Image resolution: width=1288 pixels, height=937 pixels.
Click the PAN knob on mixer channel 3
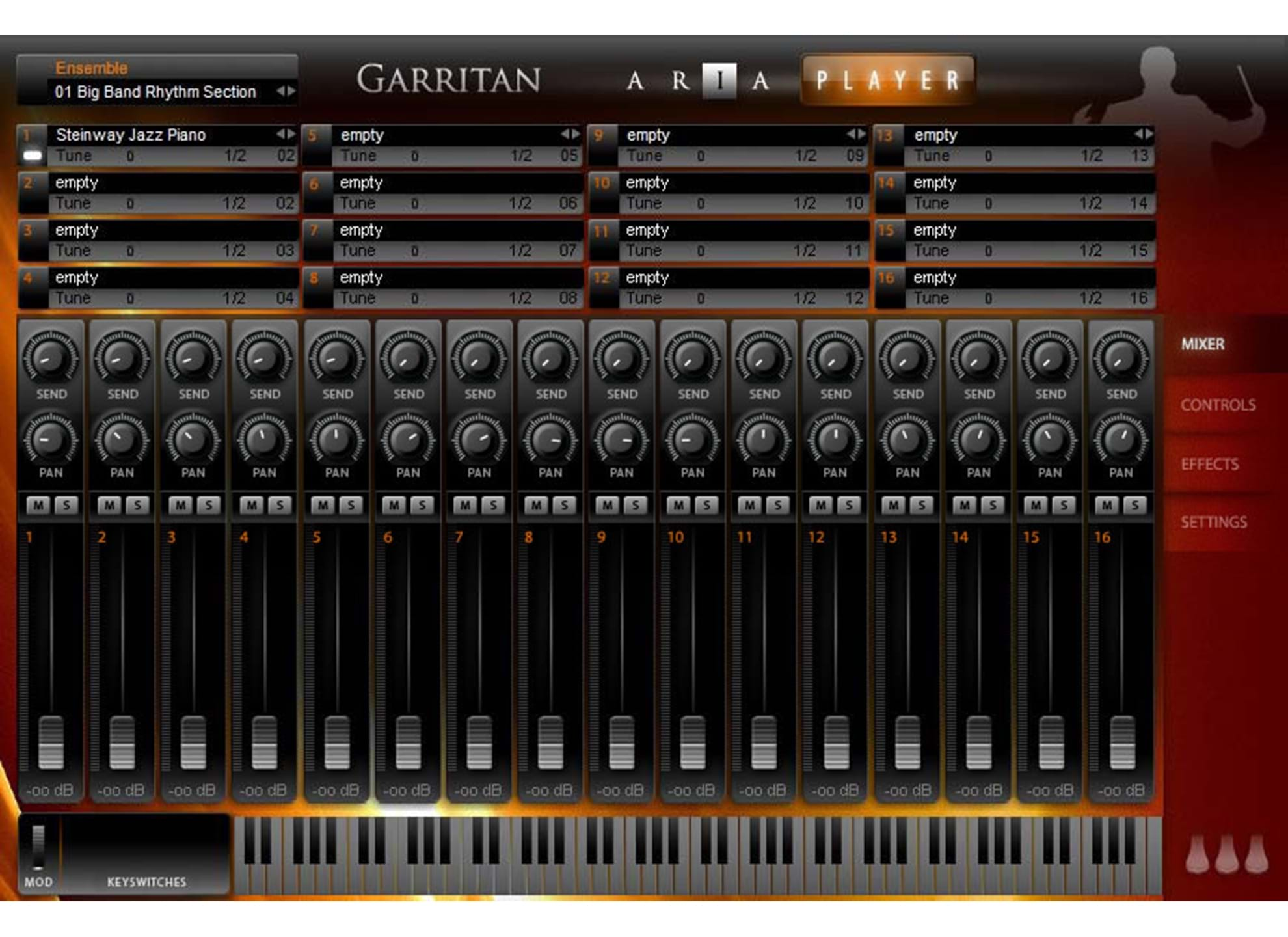193,440
